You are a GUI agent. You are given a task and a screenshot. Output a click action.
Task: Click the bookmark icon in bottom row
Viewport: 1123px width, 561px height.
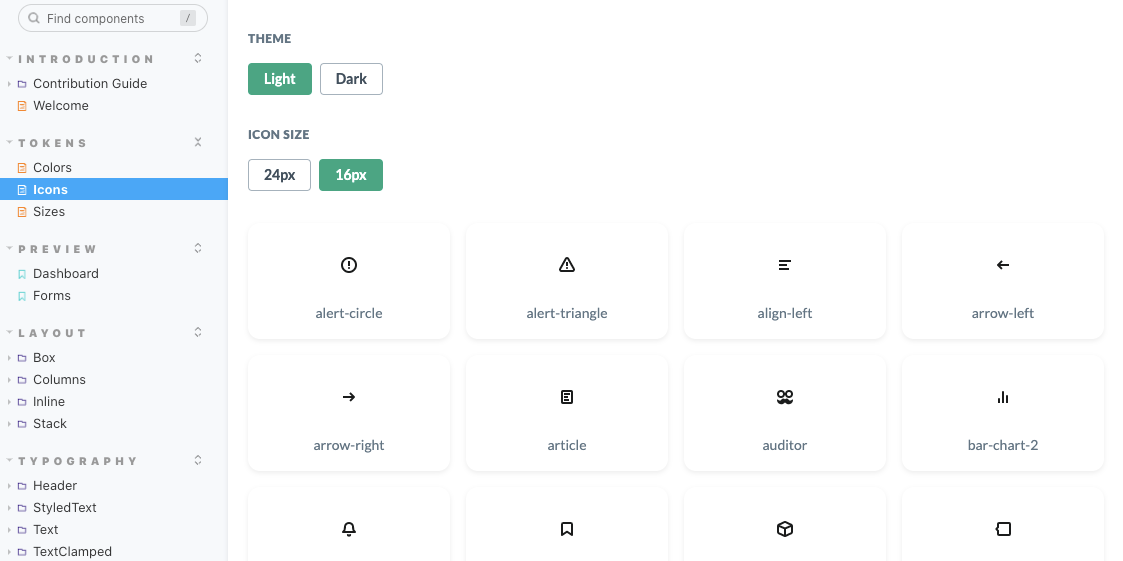pos(567,529)
